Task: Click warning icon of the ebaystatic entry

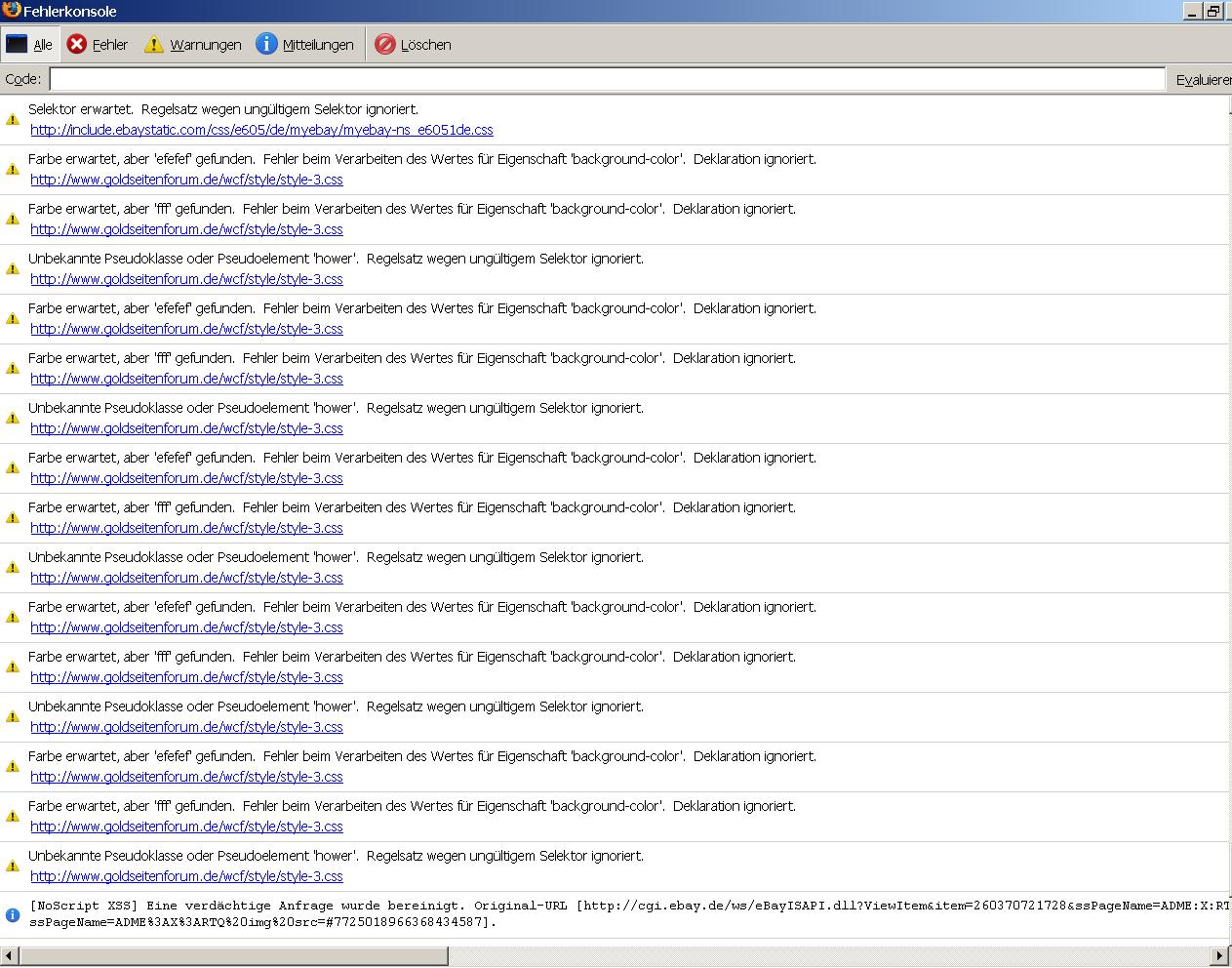Action: pyautogui.click(x=13, y=119)
